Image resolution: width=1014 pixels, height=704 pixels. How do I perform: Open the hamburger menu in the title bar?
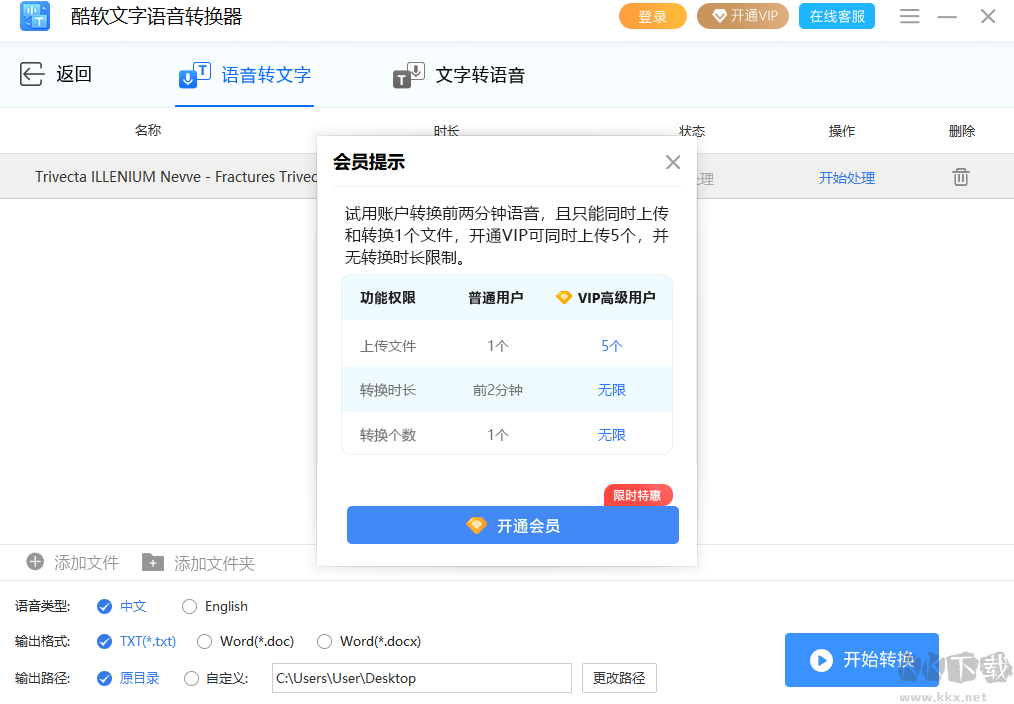point(909,16)
